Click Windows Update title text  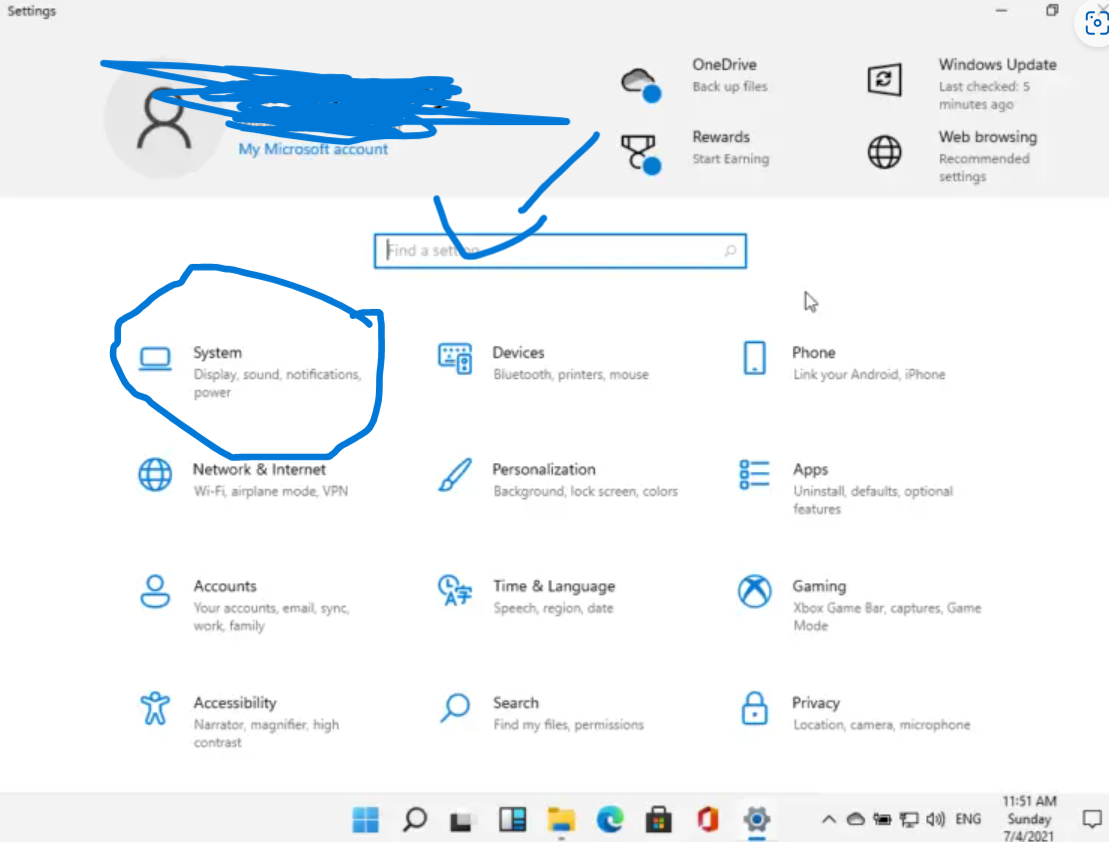(998, 64)
